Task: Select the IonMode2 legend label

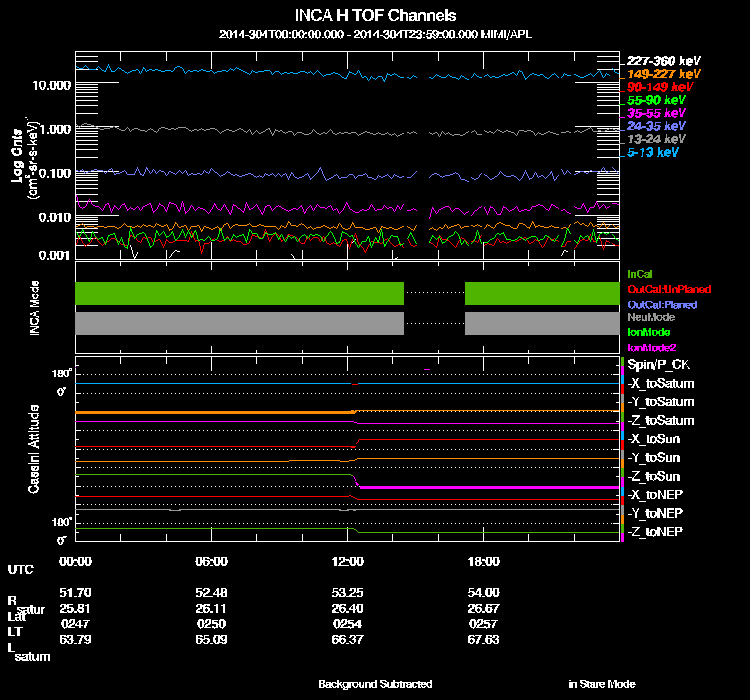Action: [650, 345]
